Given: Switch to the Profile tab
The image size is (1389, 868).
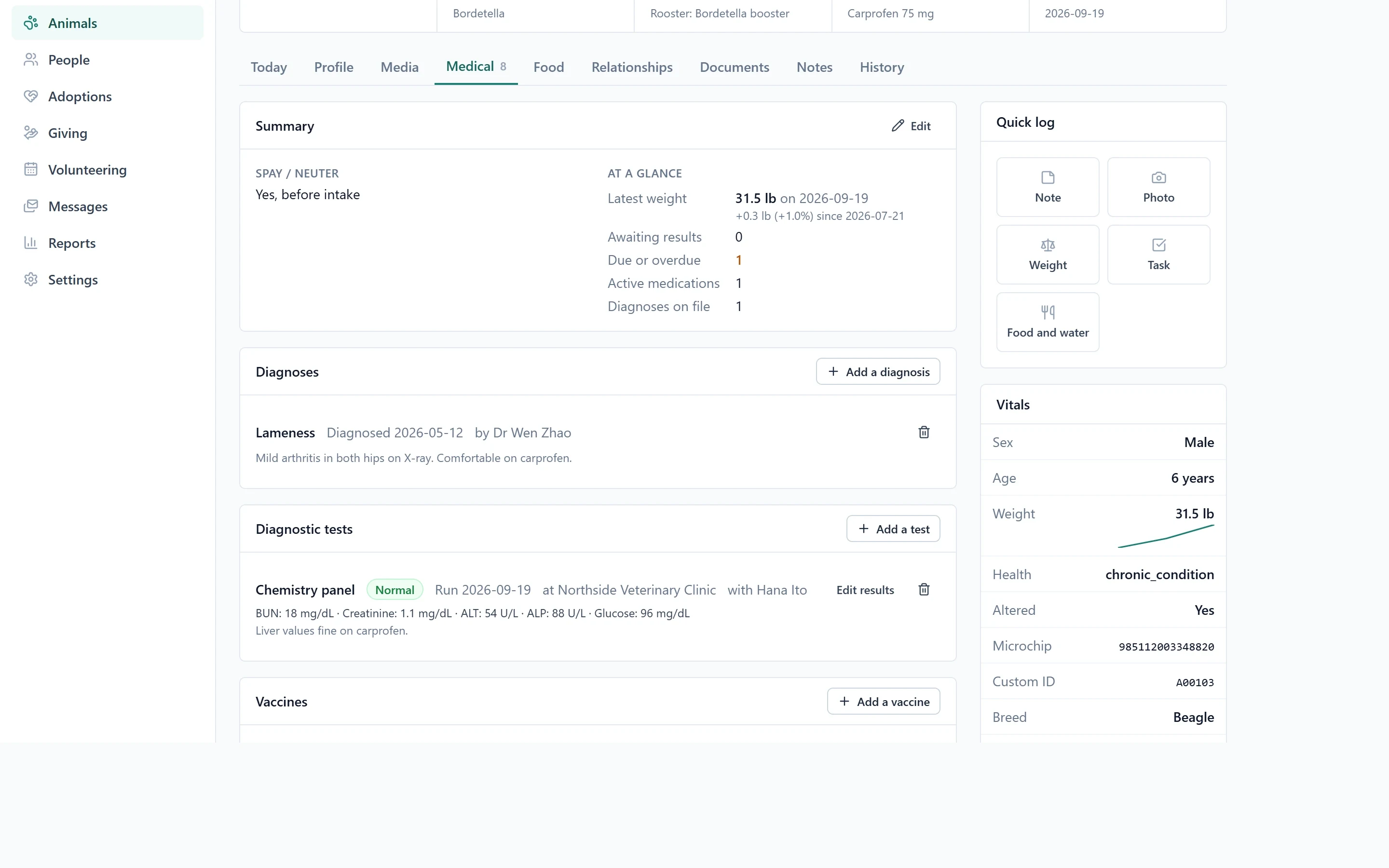Looking at the screenshot, I should (333, 67).
